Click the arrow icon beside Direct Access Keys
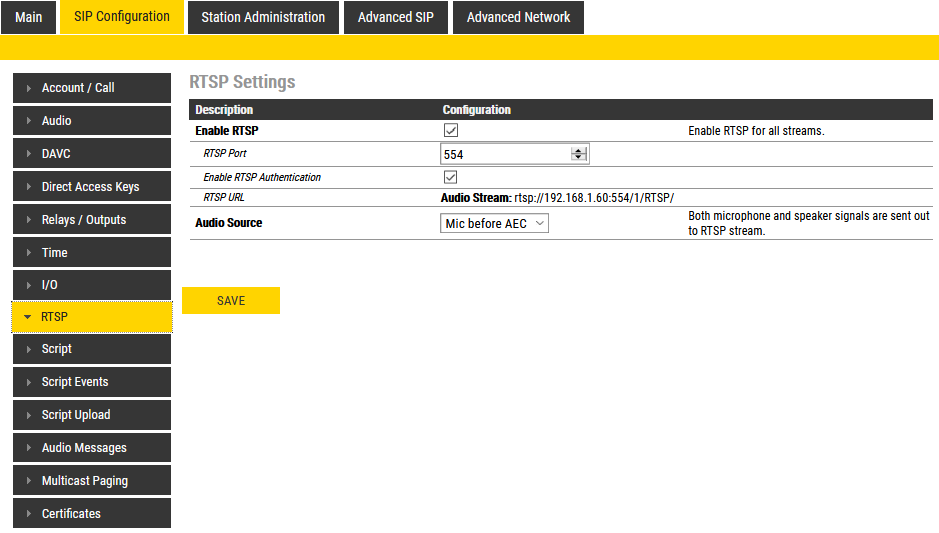The height and width of the screenshot is (533, 939). click(28, 187)
